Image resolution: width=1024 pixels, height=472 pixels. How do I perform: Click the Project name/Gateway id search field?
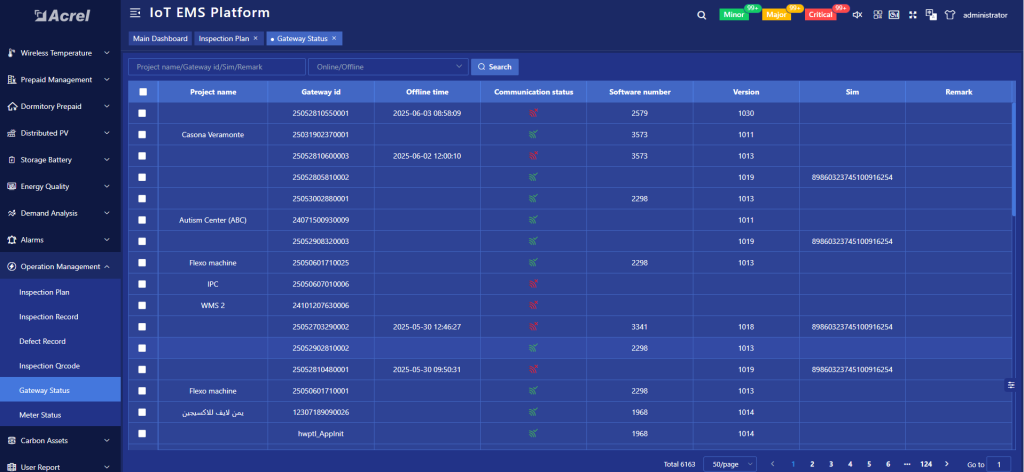tap(217, 67)
